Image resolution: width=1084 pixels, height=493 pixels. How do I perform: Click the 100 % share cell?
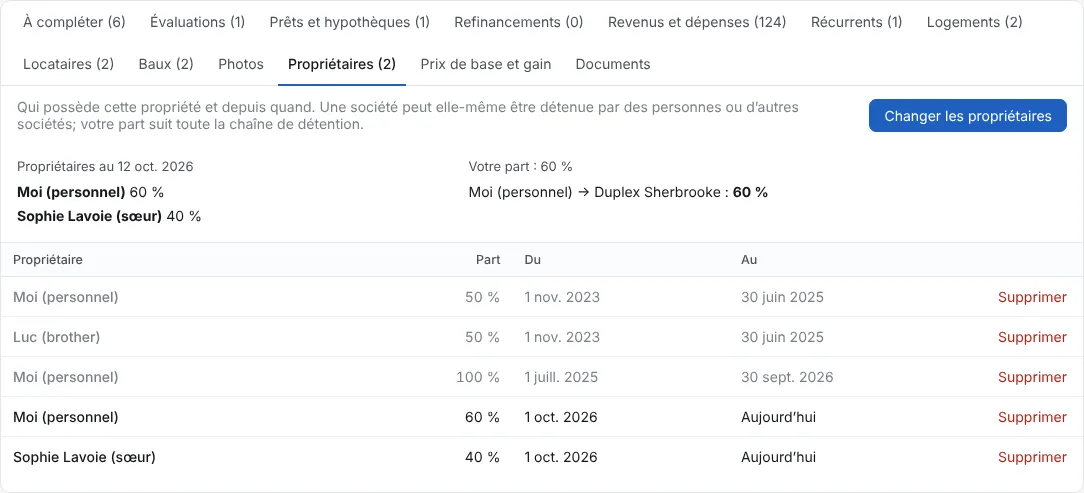pos(478,378)
